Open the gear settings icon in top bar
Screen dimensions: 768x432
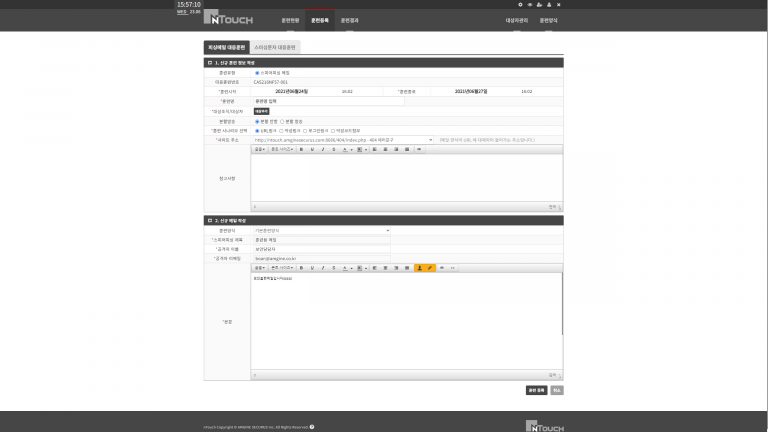click(520, 4)
